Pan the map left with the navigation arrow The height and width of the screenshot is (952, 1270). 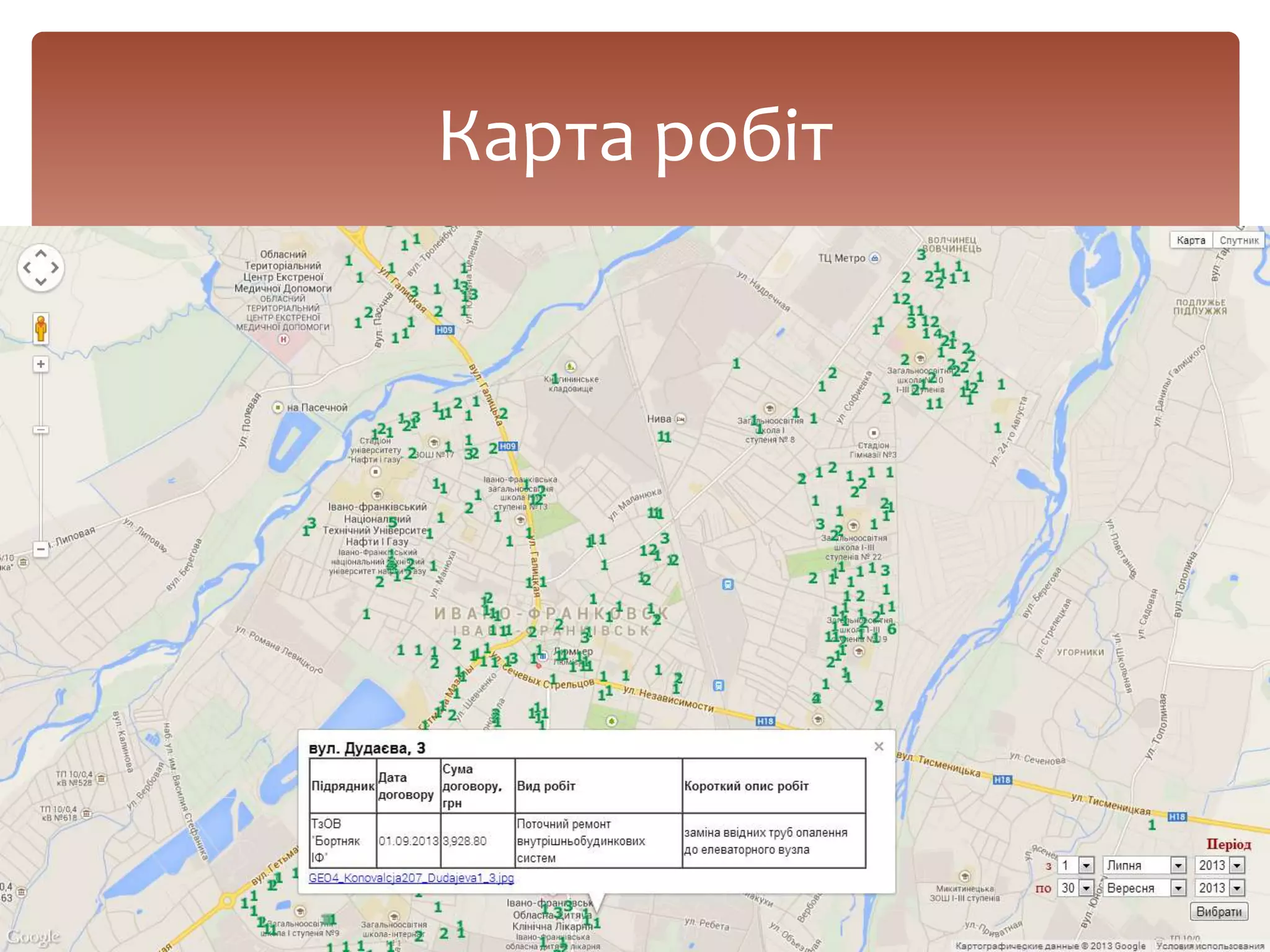[27, 267]
